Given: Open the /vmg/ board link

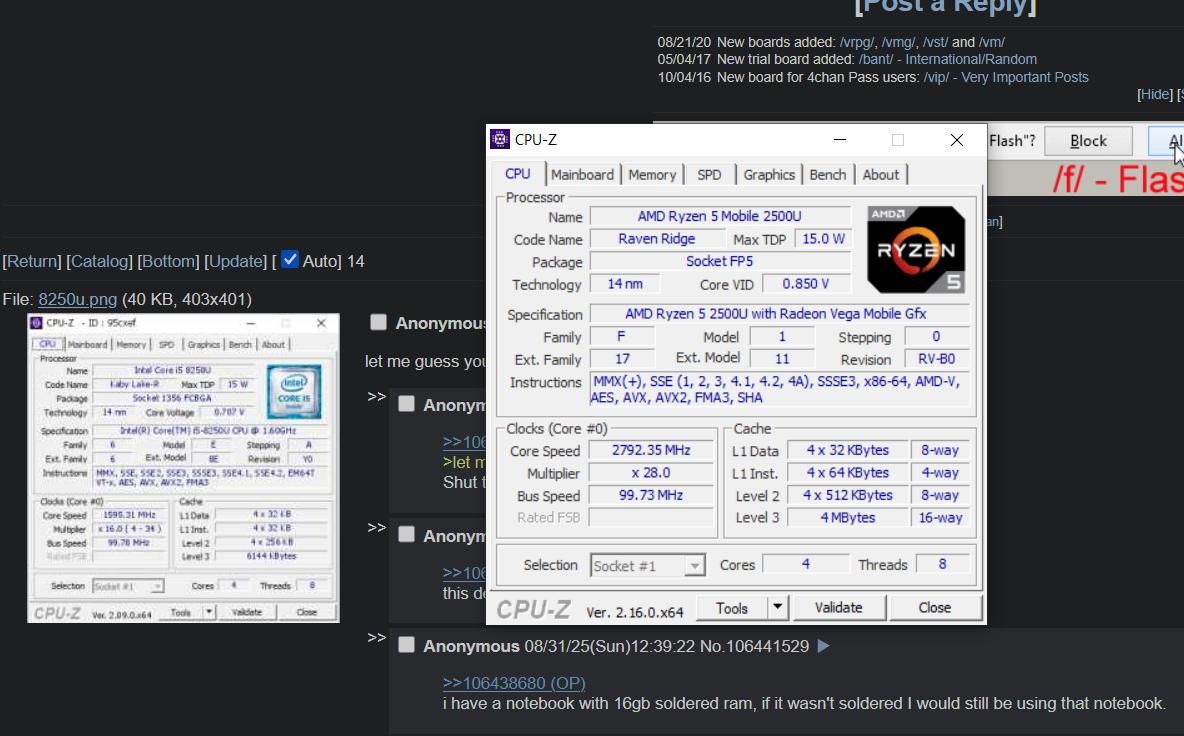Looking at the screenshot, I should (899, 42).
